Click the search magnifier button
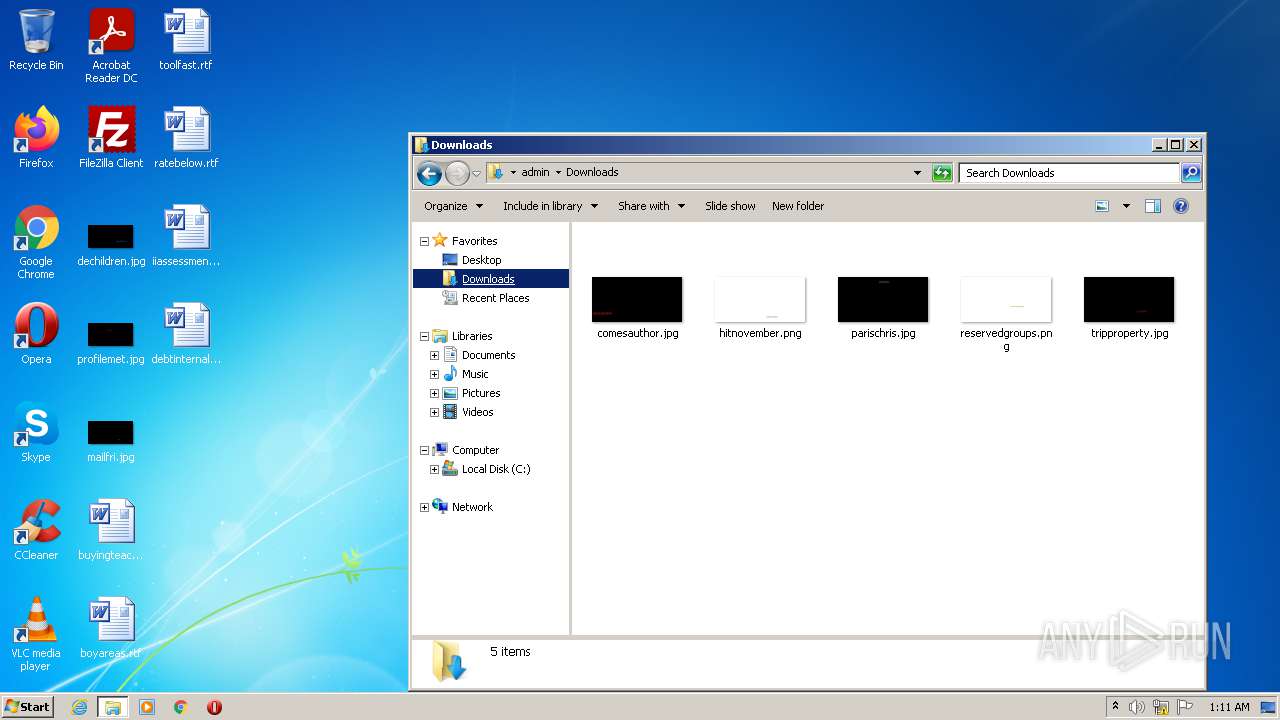Image resolution: width=1280 pixels, height=720 pixels. coord(1191,173)
